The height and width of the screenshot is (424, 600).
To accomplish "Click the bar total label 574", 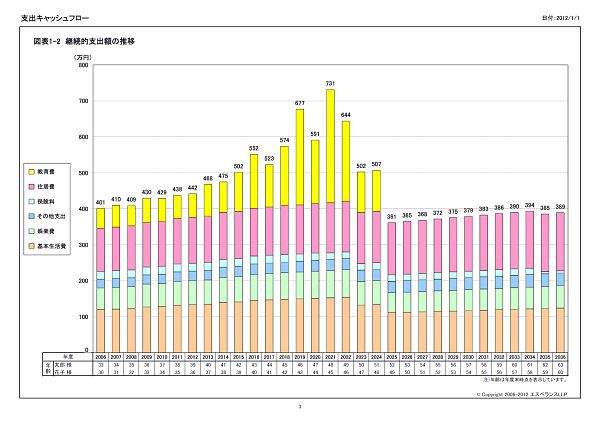I will coord(284,140).
